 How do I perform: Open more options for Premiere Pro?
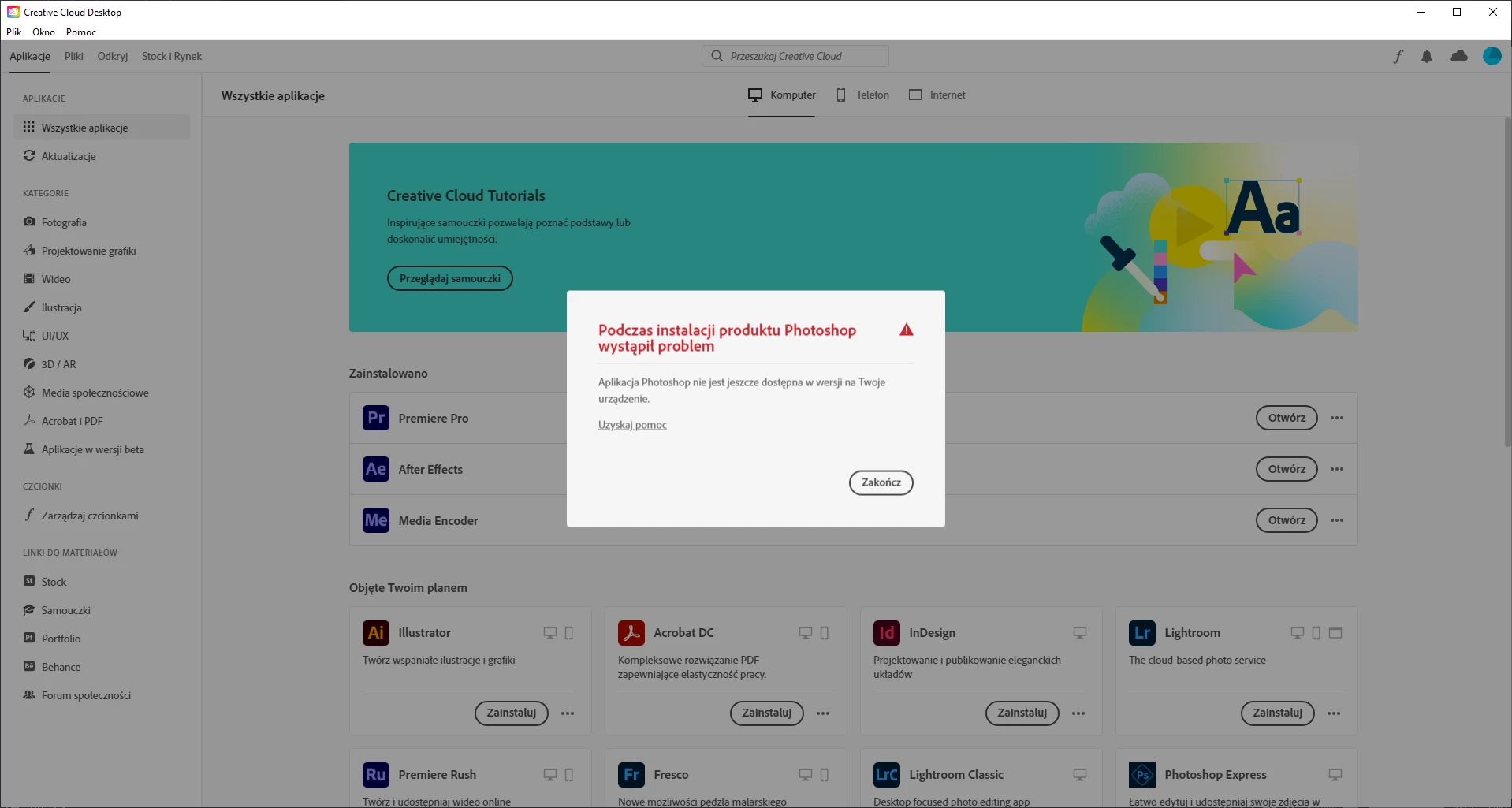(x=1337, y=418)
